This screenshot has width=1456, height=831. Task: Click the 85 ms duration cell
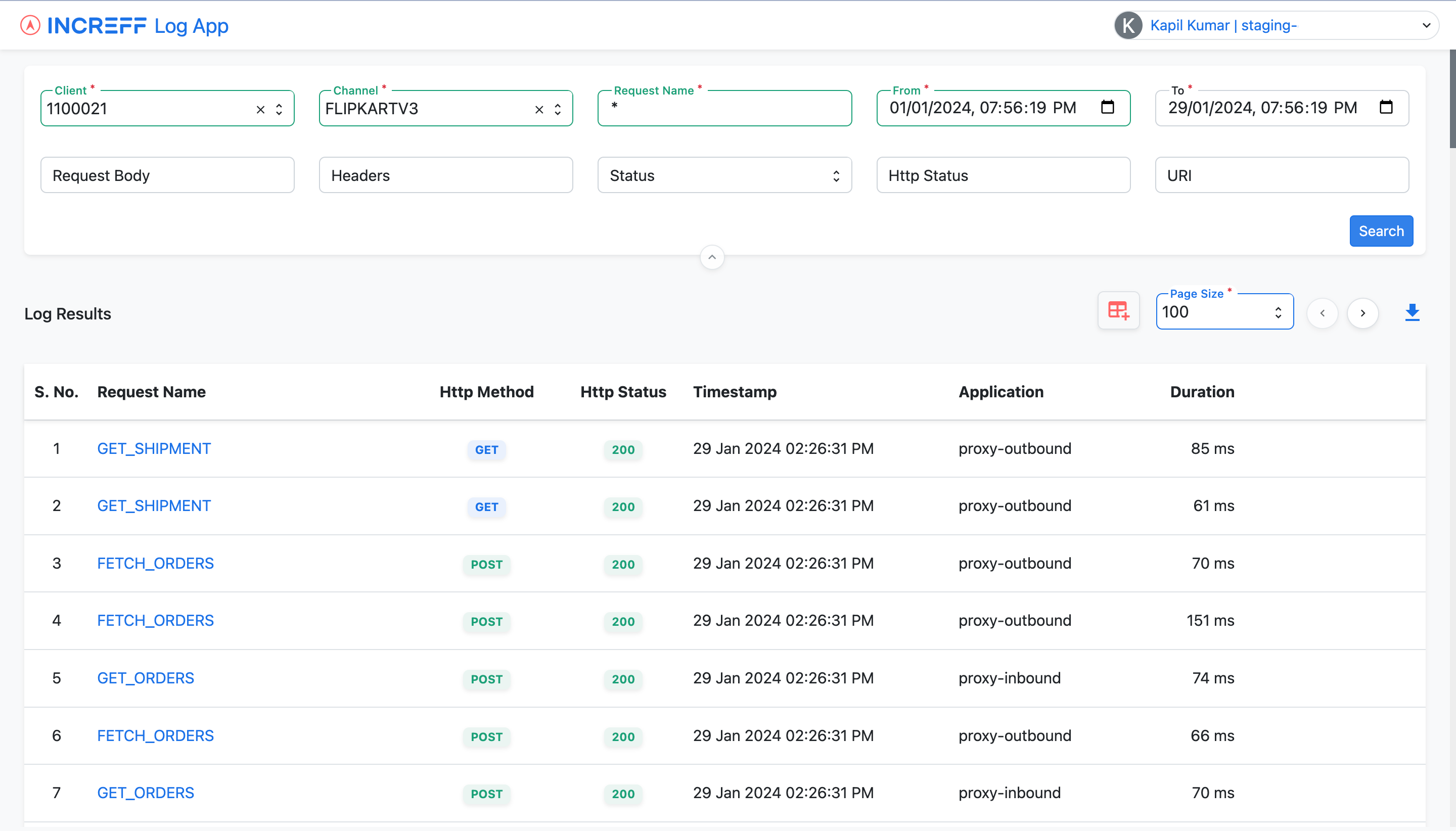click(x=1212, y=448)
